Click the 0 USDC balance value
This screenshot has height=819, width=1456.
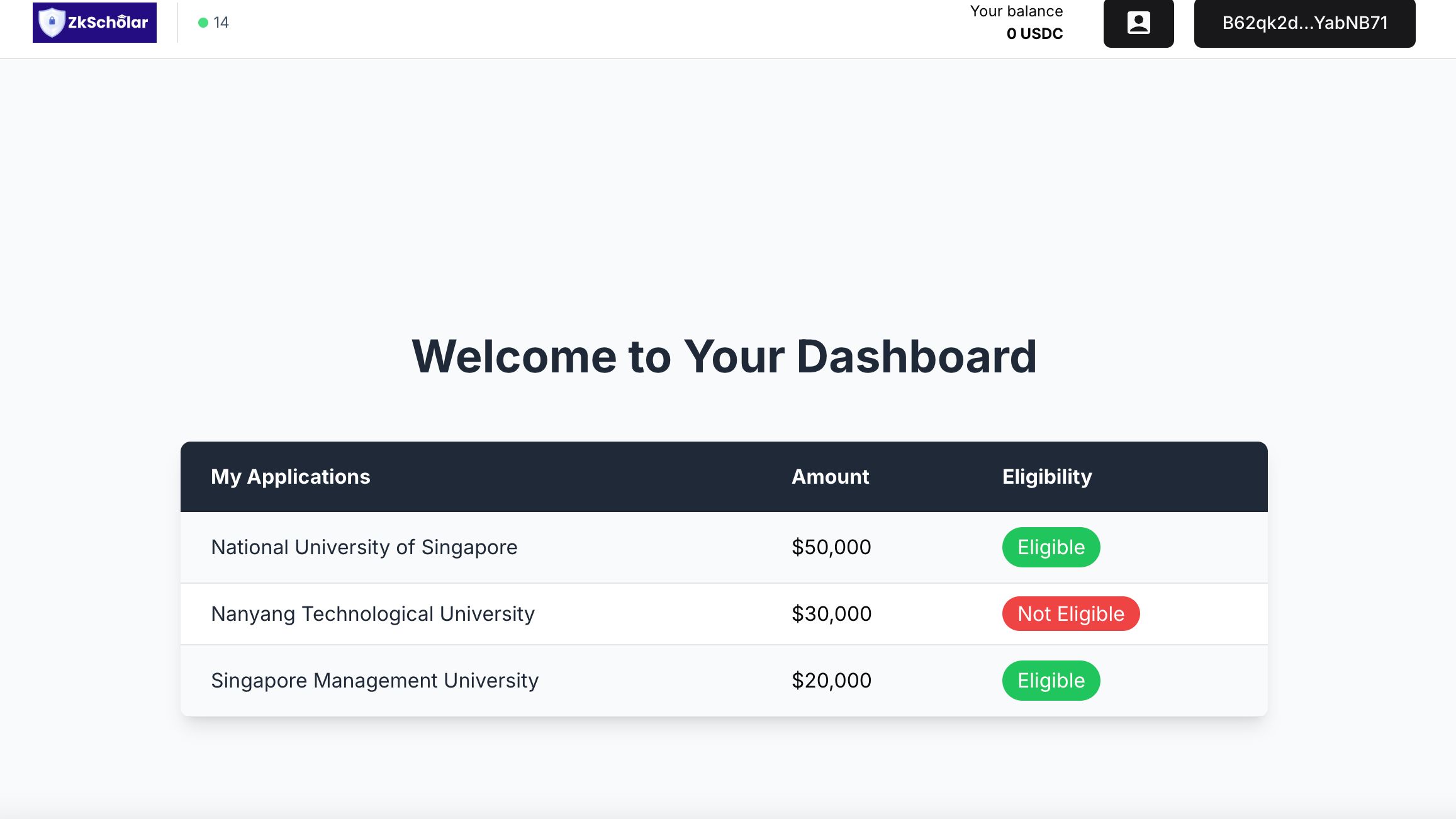pyautogui.click(x=1034, y=33)
